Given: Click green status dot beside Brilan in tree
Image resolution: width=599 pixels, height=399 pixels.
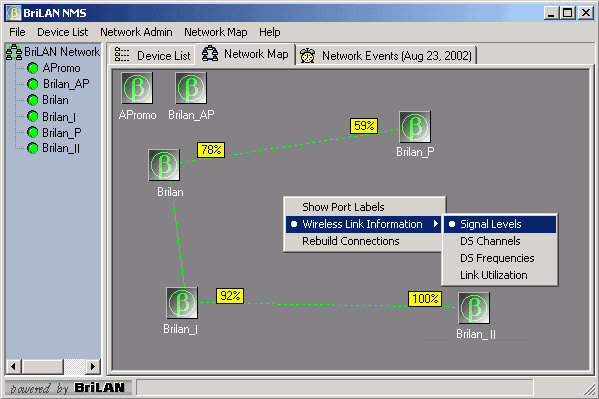Looking at the screenshot, I should pyautogui.click(x=32, y=100).
